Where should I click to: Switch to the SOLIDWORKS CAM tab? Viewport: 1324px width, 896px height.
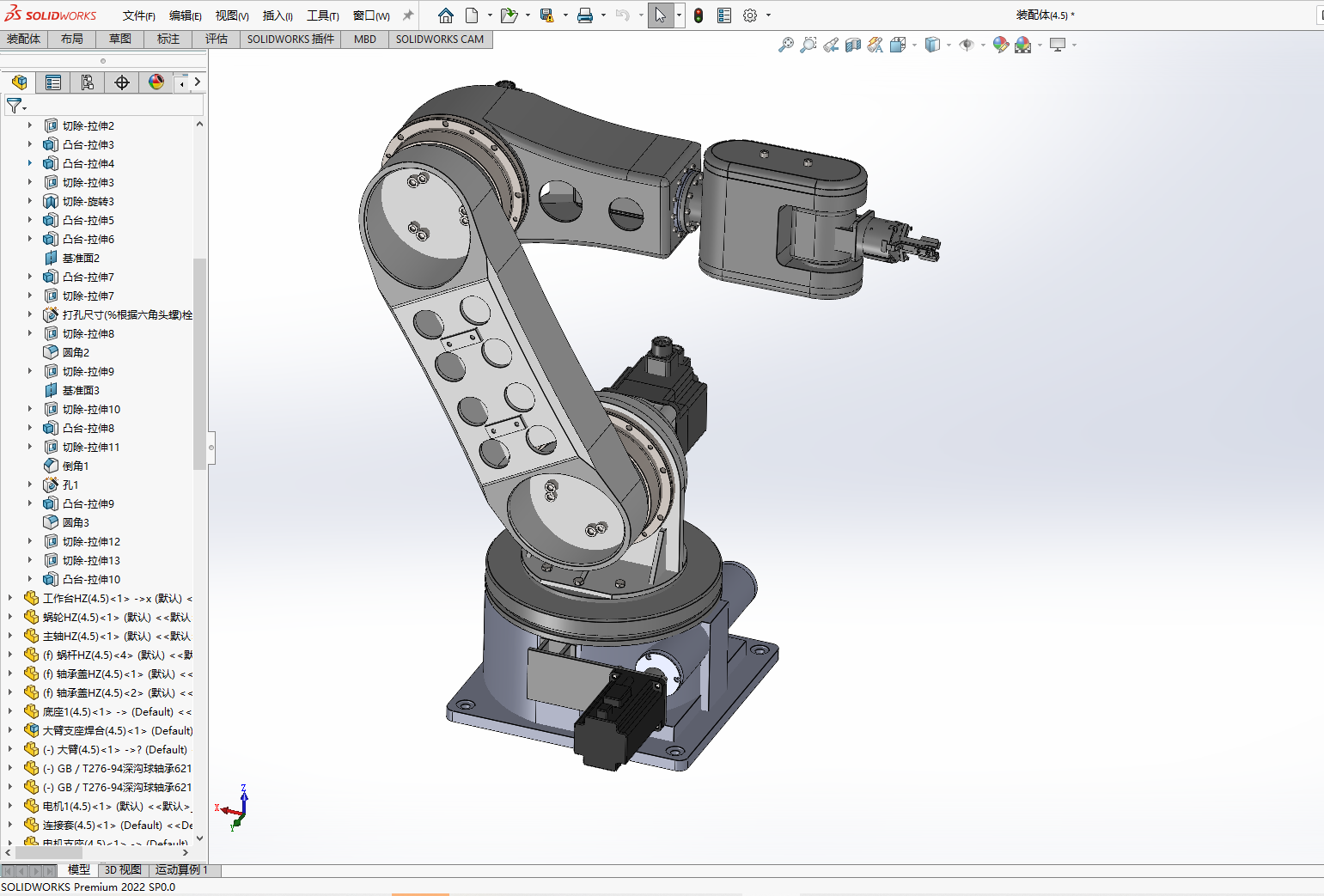(440, 39)
